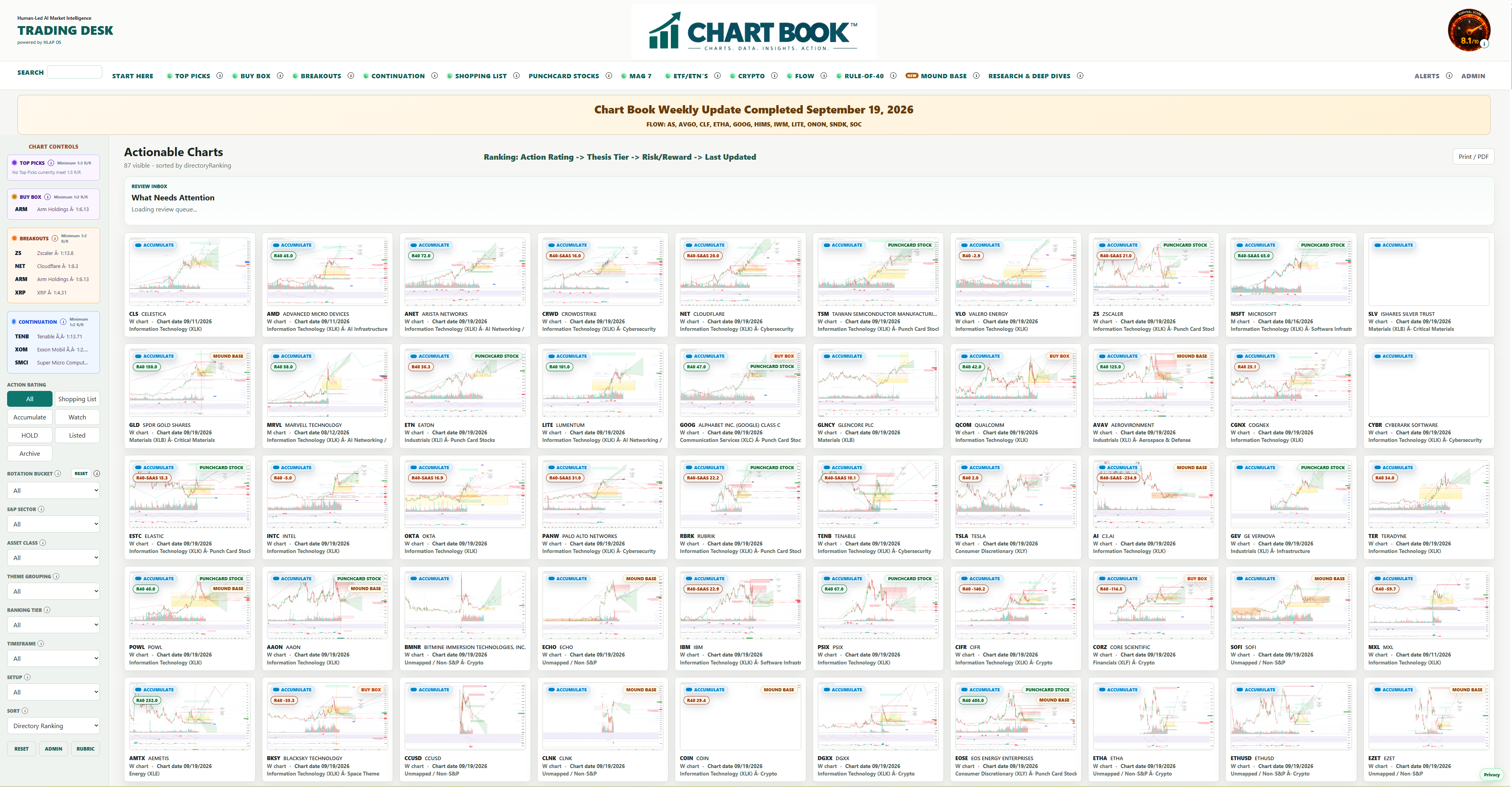Open info icon next to SHOPPING LIST nav

(516, 76)
